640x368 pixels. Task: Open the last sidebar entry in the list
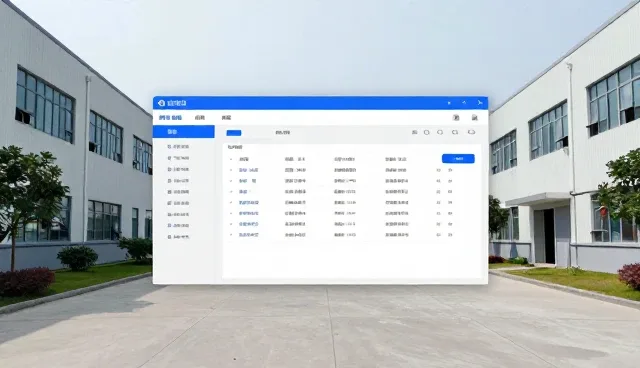point(178,237)
